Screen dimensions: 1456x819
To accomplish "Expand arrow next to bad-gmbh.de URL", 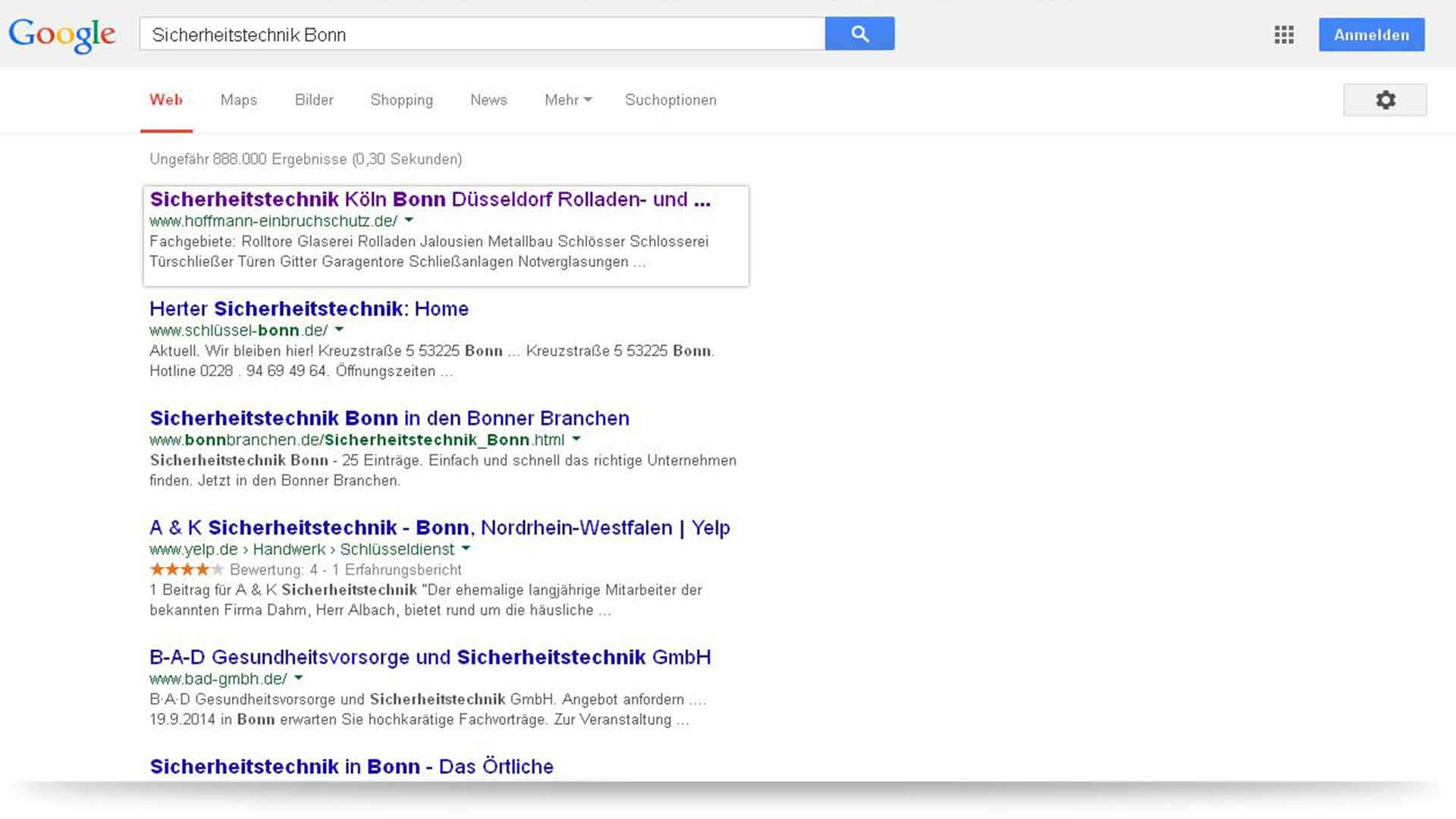I will [298, 678].
